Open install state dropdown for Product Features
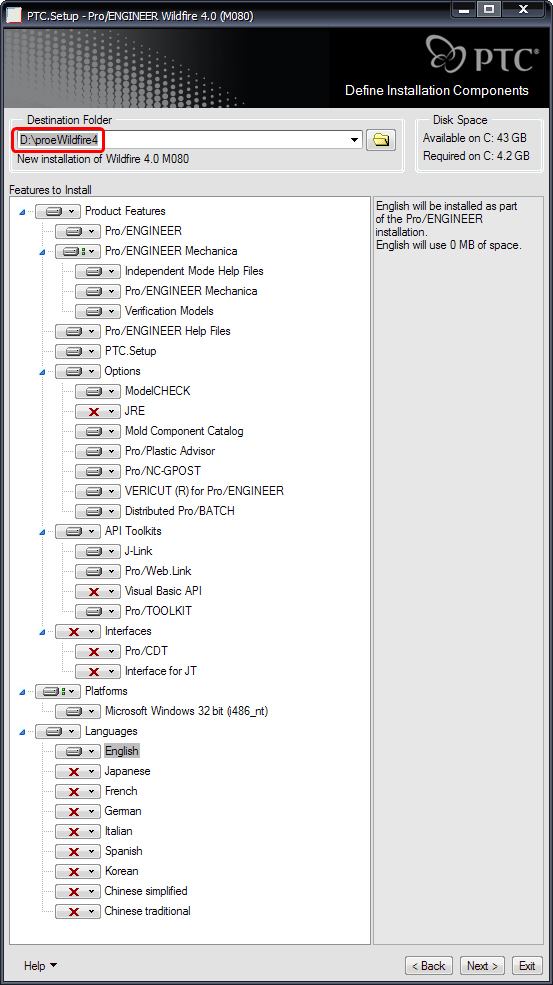Viewport: 553px width, 985px height. [x=72, y=211]
